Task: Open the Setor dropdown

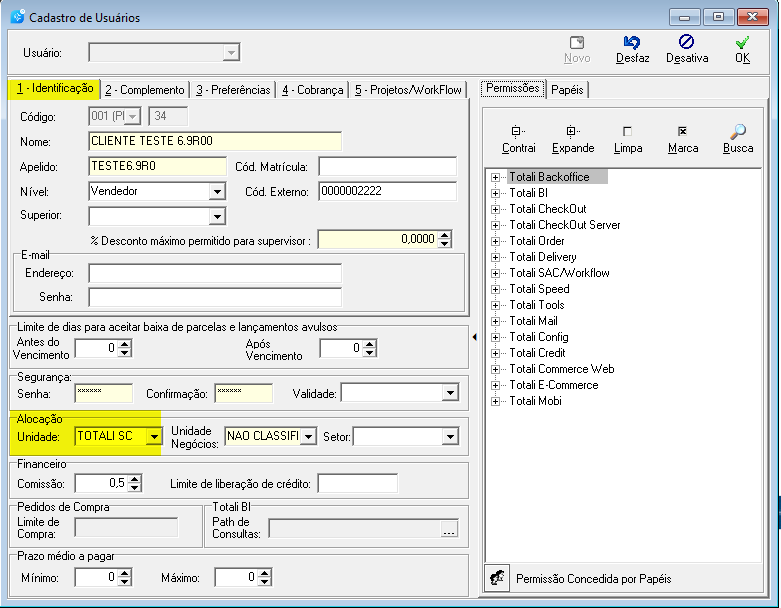Action: (x=450, y=437)
